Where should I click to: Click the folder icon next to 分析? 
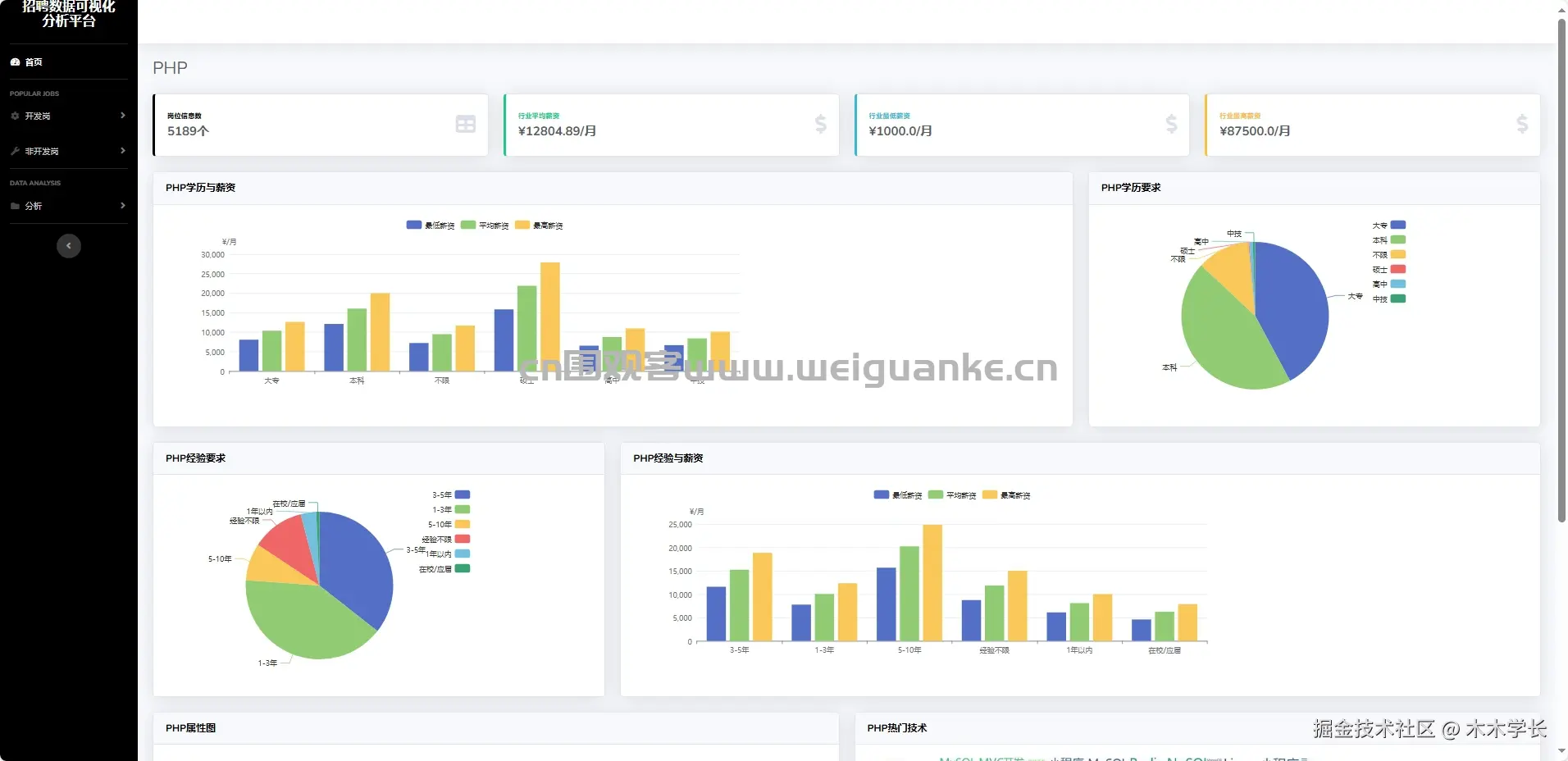[x=15, y=207]
